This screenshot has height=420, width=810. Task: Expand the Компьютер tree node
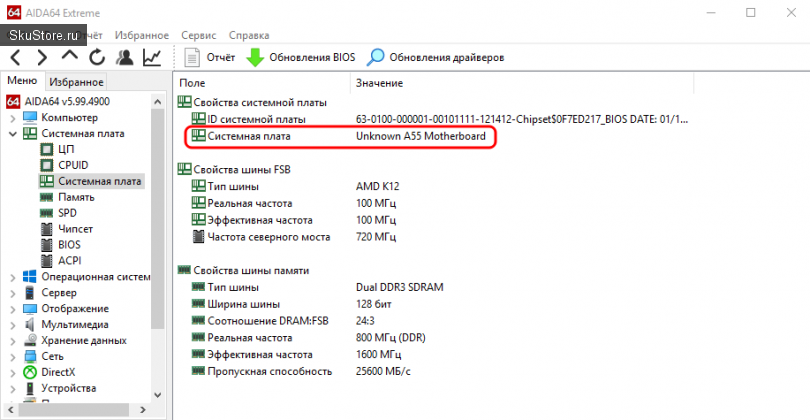tap(12, 118)
